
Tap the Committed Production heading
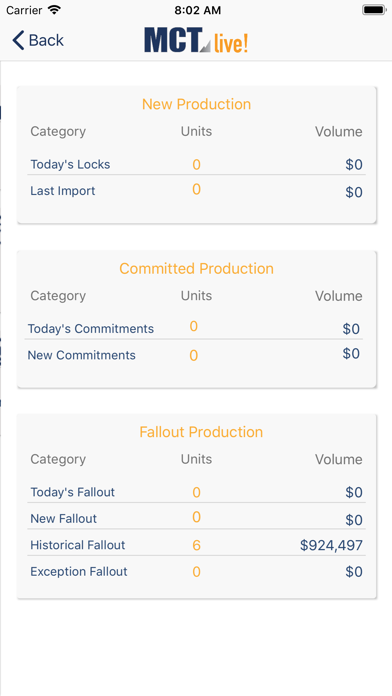[196, 269]
